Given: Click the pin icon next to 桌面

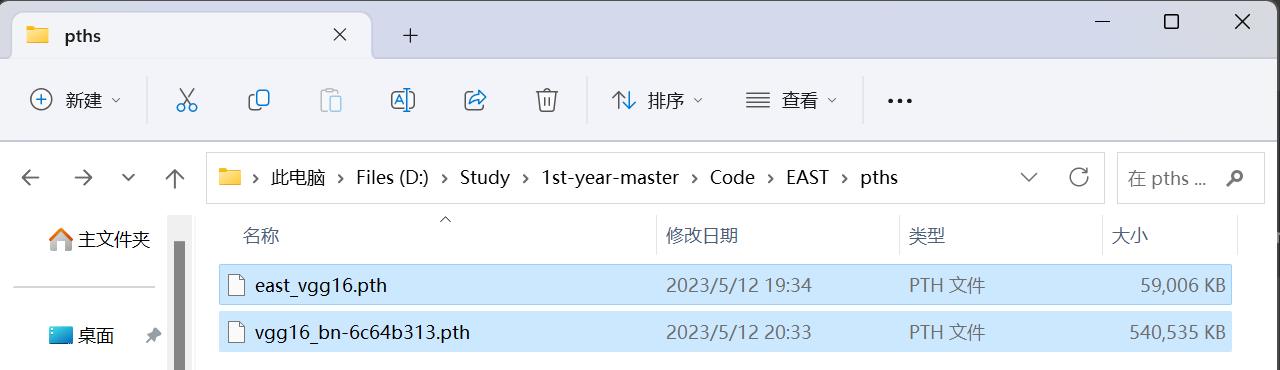Looking at the screenshot, I should (x=153, y=336).
